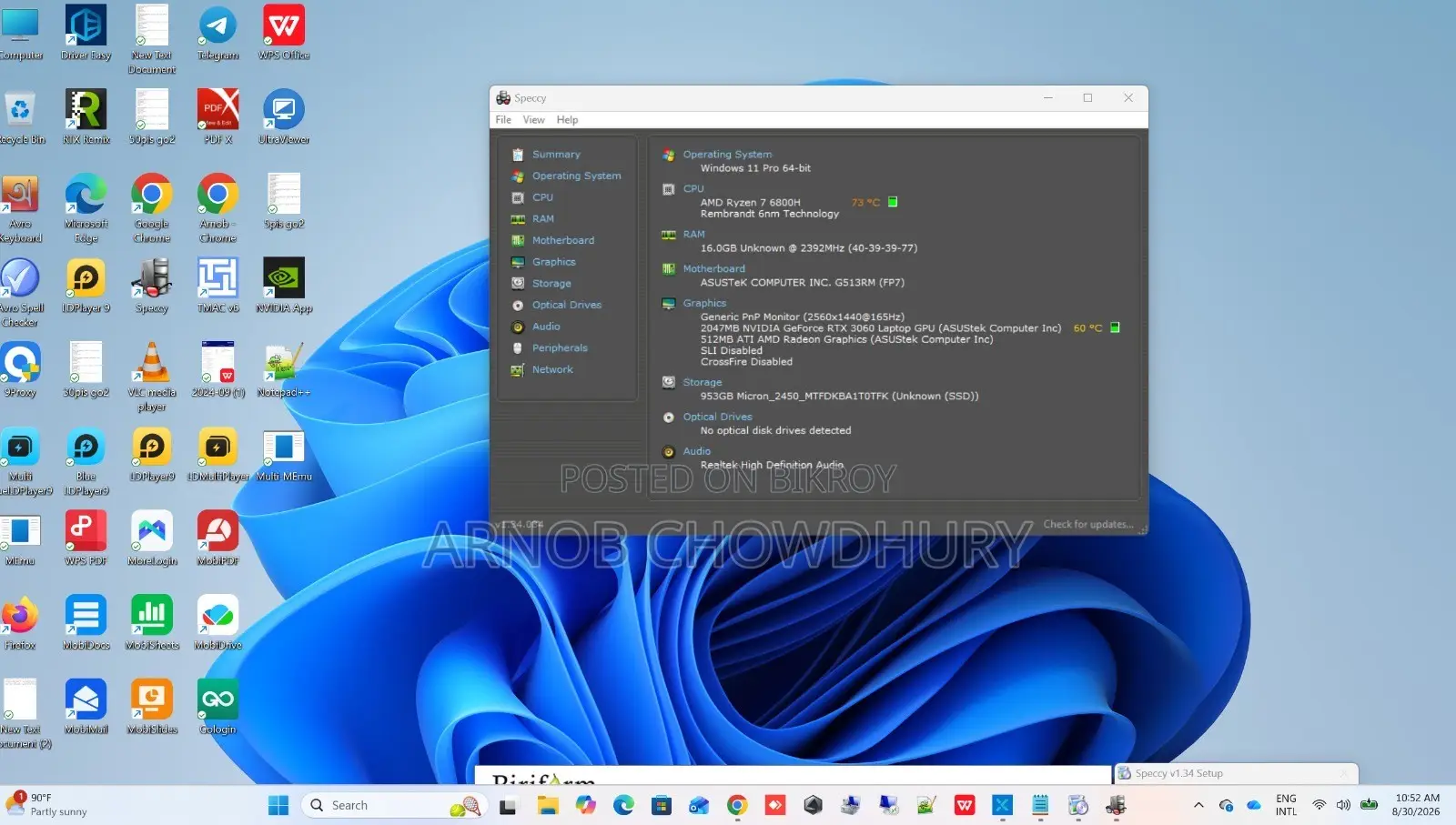1456x825 pixels.
Task: Select the RTX Remix desktop icon
Action: tap(86, 118)
